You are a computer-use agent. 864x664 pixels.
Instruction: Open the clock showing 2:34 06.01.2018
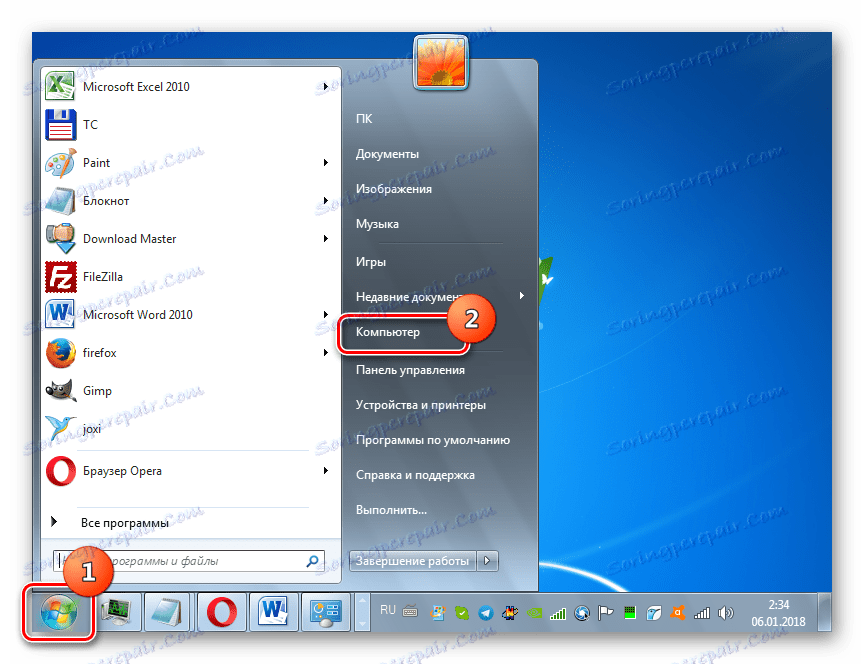click(x=778, y=613)
